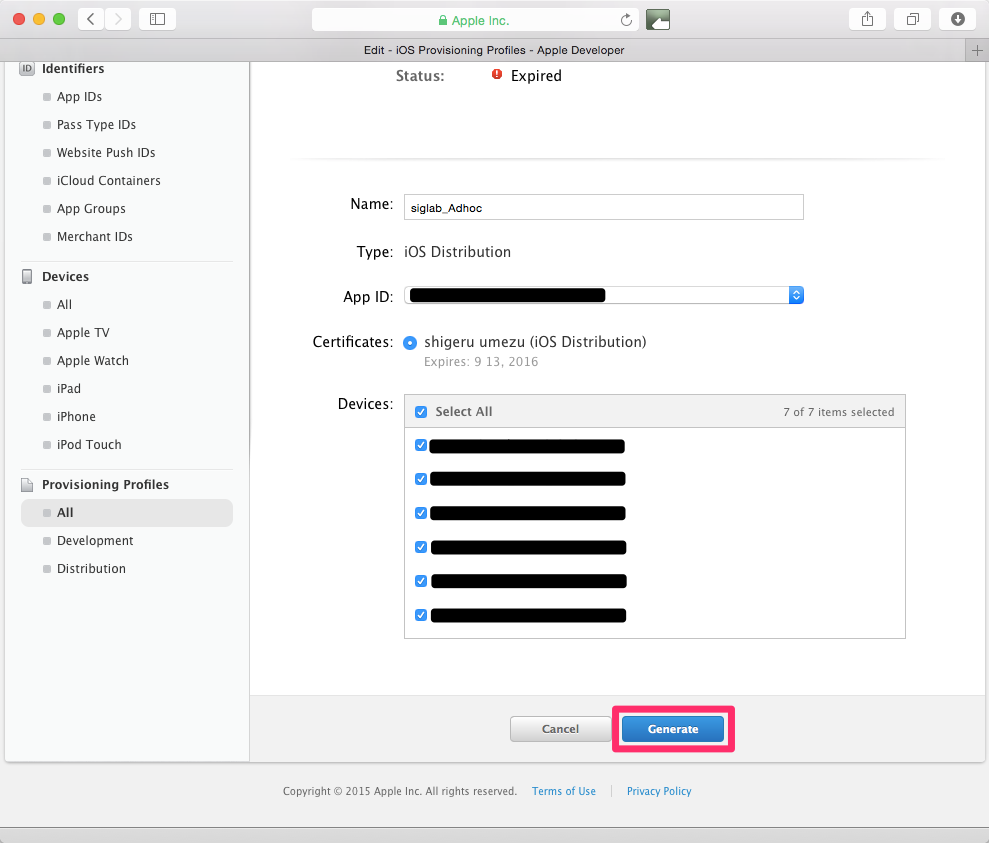The image size is (989, 843).
Task: Click the extension icon beside address bar
Action: 657,20
